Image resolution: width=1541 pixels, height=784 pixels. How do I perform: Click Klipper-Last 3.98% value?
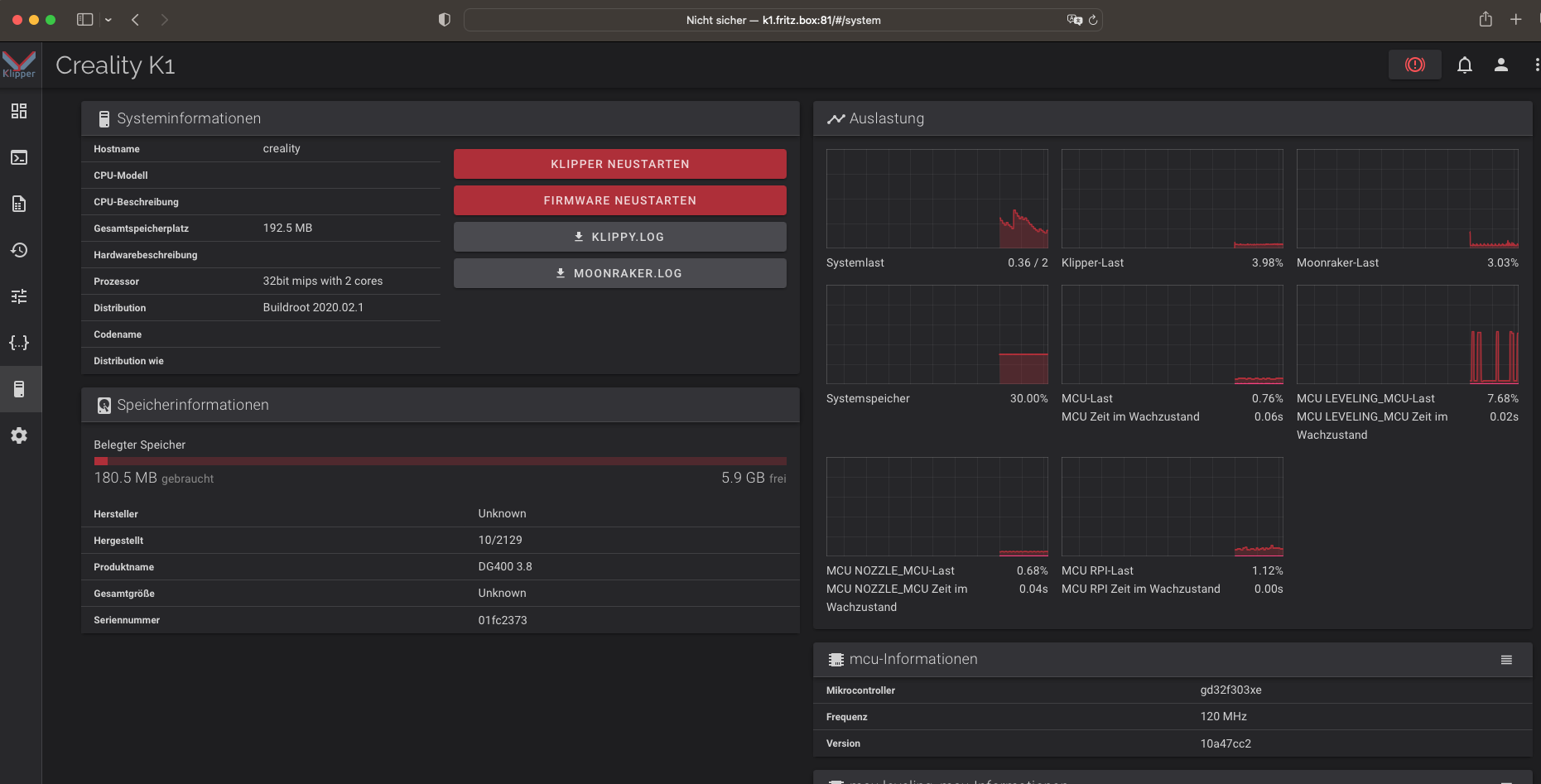pos(1267,262)
